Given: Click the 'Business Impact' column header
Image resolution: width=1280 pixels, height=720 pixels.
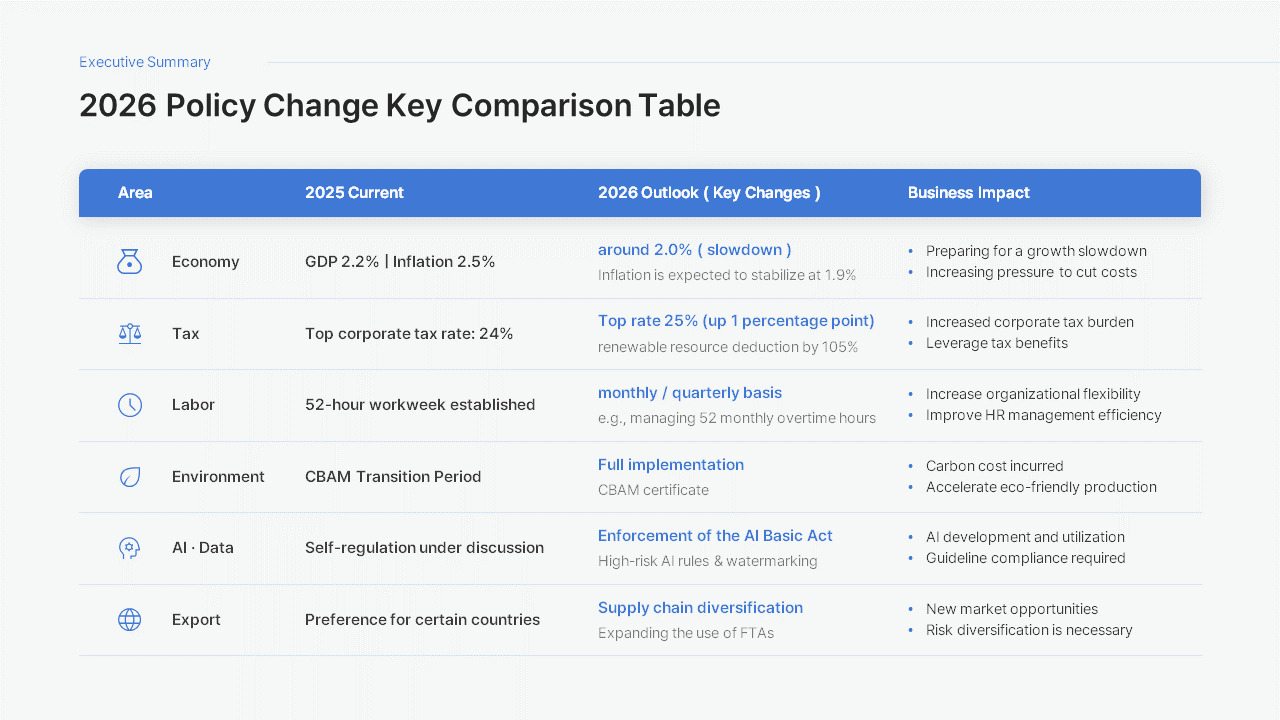Looking at the screenshot, I should tap(968, 192).
